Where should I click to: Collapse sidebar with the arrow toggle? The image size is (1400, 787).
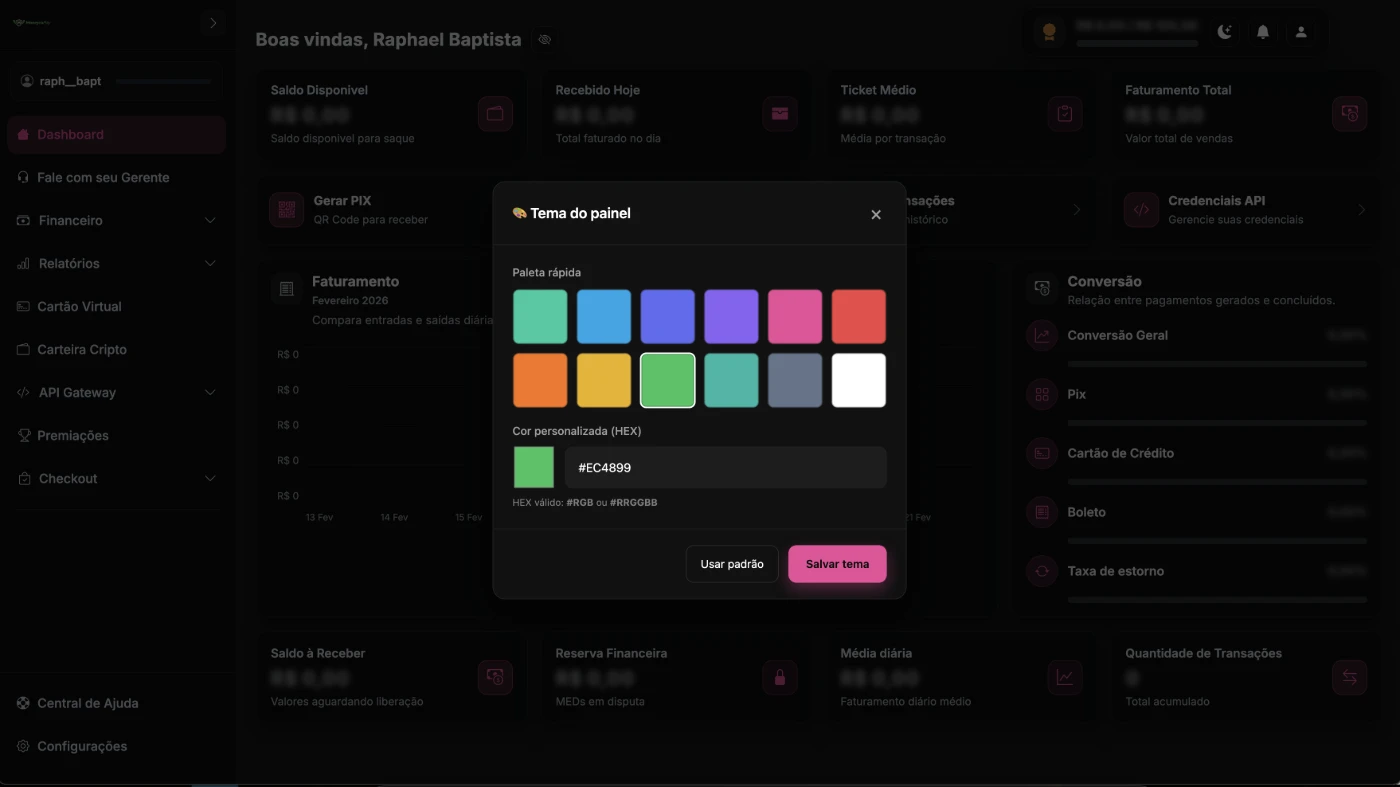[x=213, y=23]
